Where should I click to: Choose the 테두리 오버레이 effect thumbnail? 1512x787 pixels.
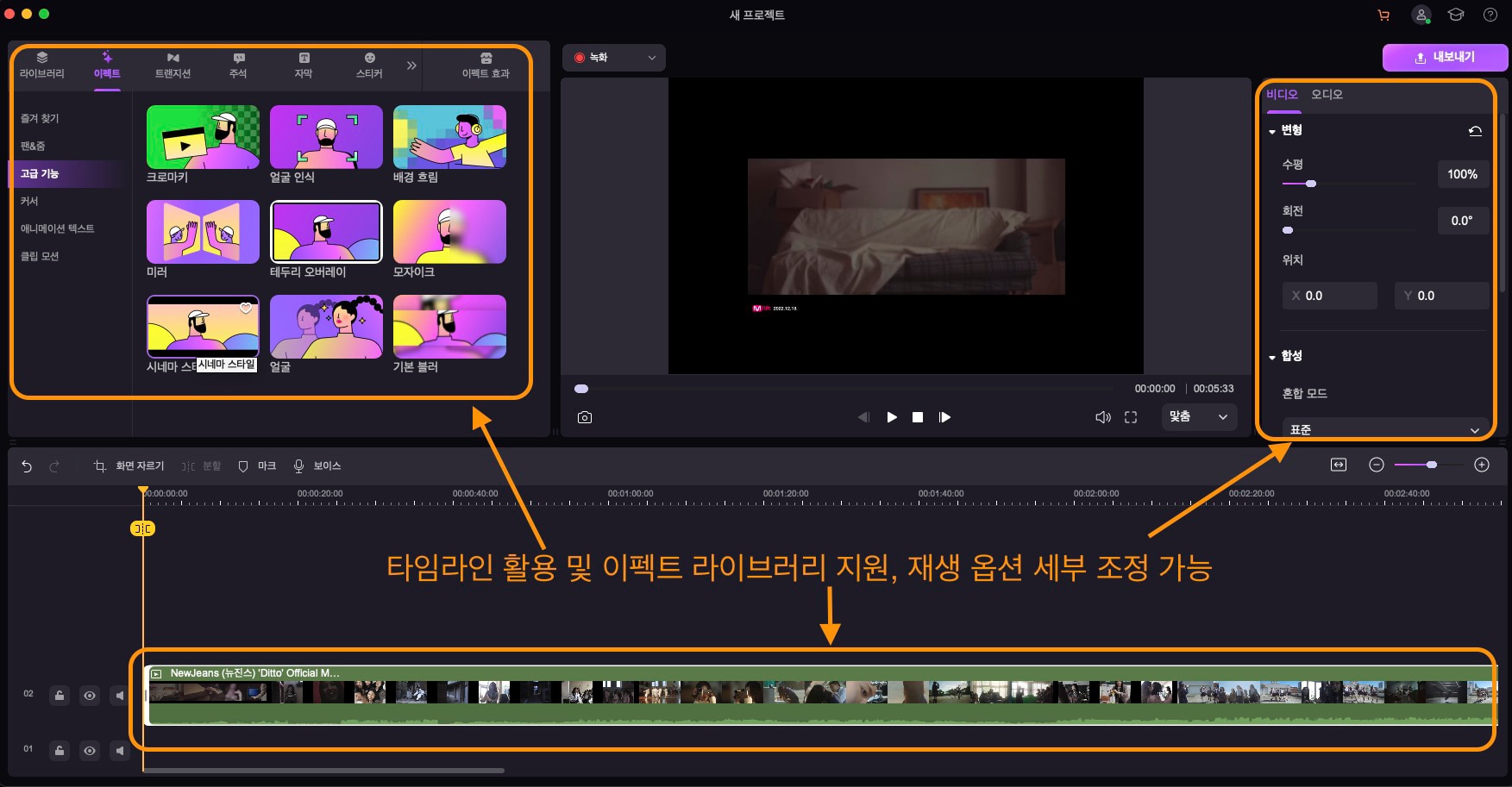[x=326, y=232]
